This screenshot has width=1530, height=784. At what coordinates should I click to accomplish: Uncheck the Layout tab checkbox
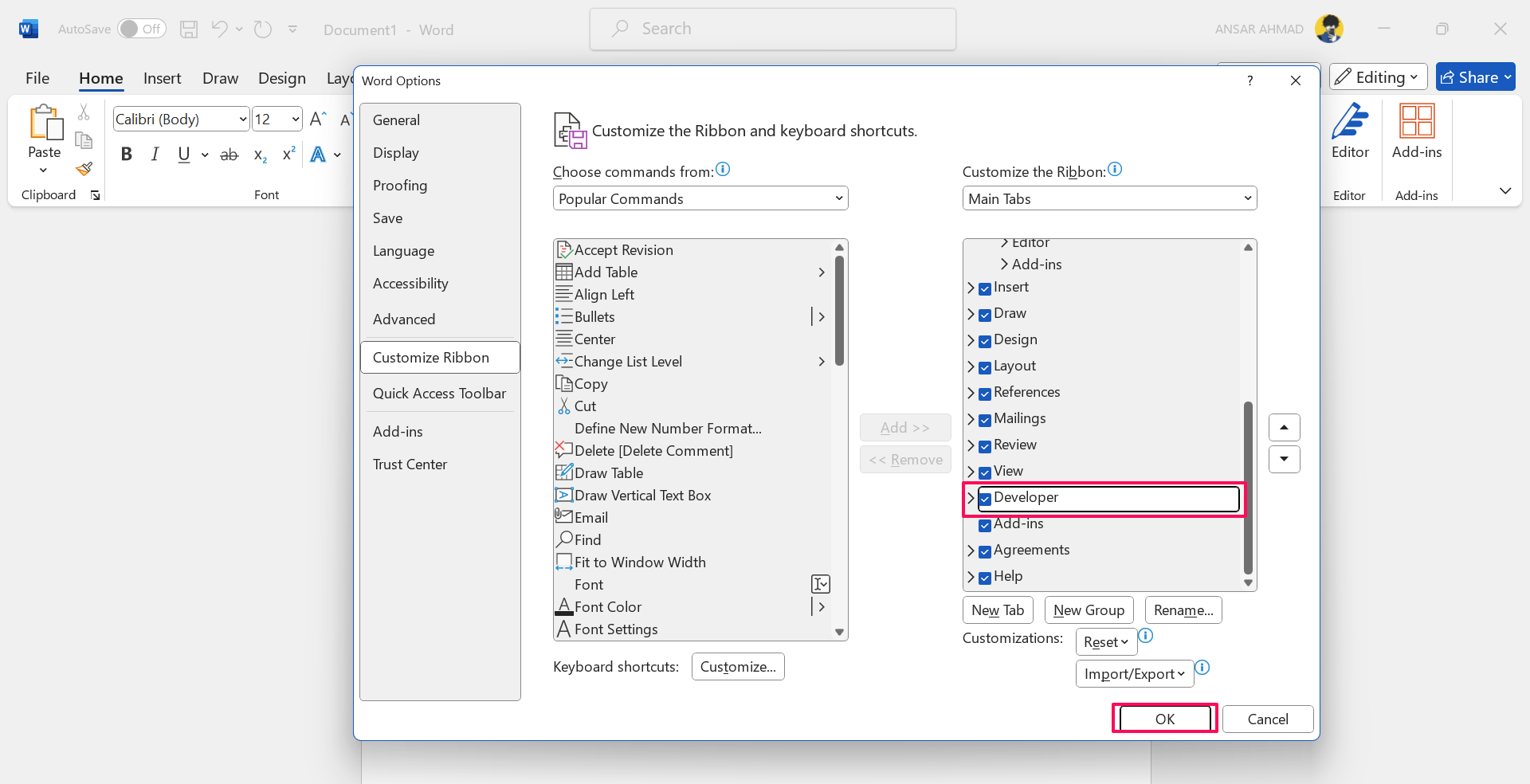click(985, 367)
